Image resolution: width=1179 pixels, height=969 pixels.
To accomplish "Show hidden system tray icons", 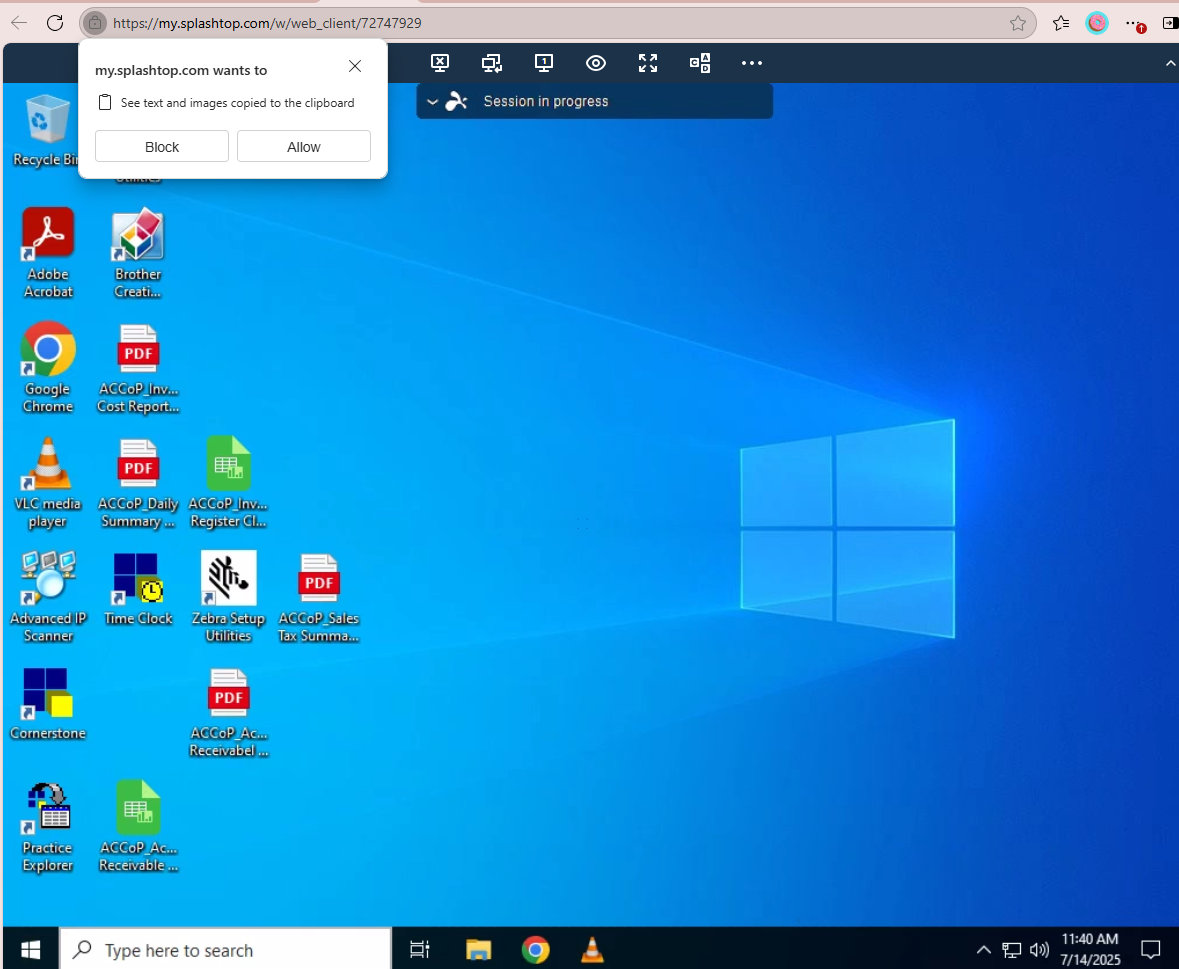I will click(983, 950).
